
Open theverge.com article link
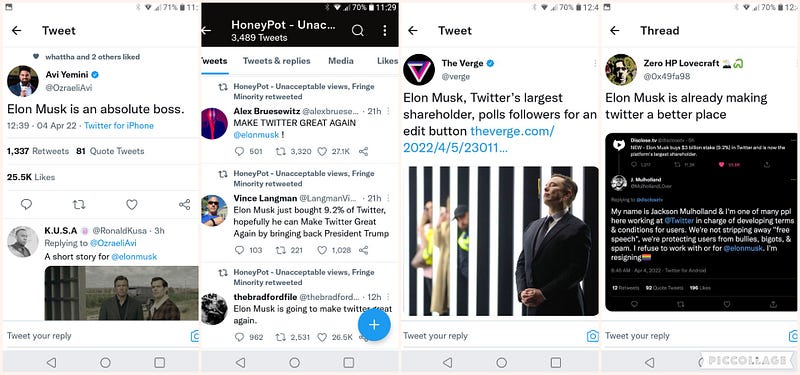click(x=479, y=139)
